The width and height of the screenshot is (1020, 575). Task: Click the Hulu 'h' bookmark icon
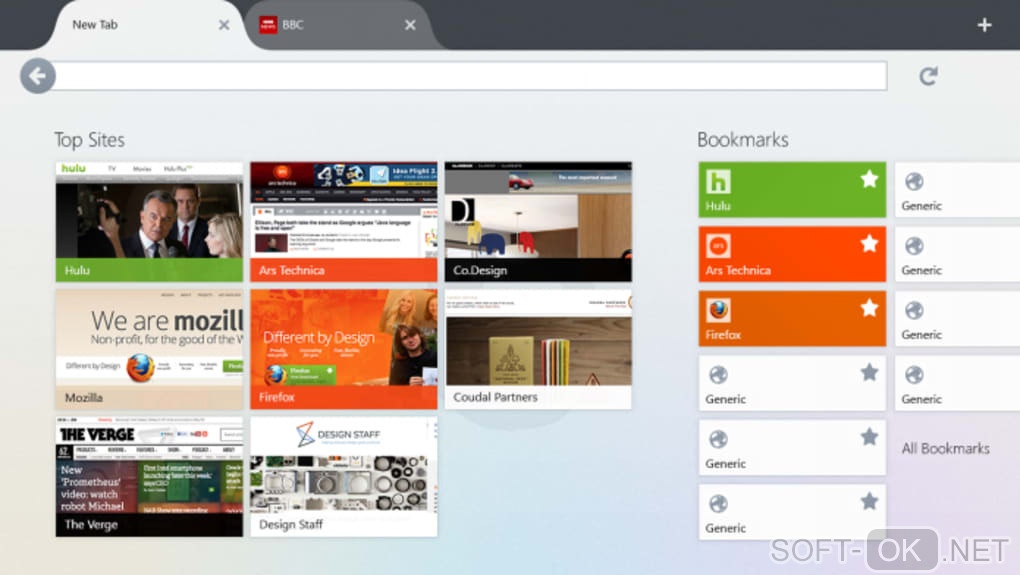pyautogui.click(x=718, y=181)
